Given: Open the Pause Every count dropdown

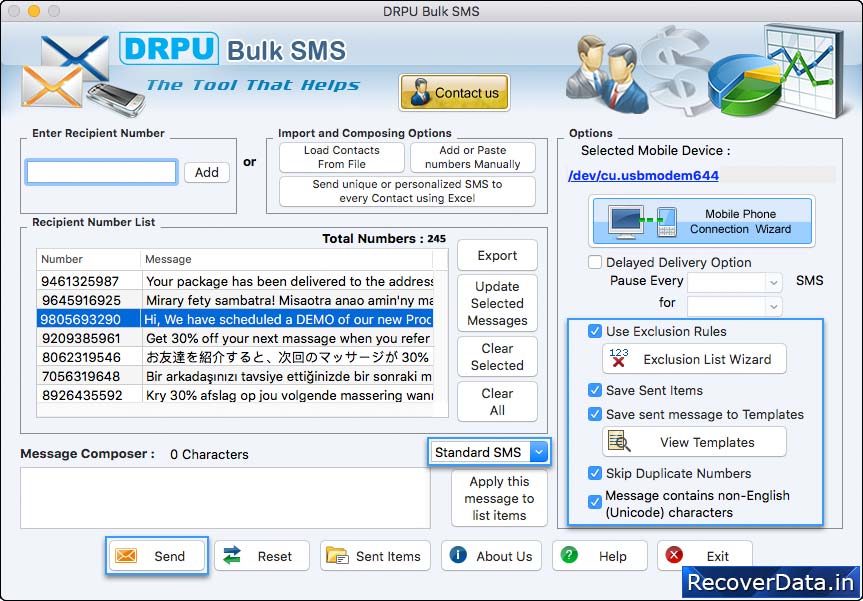Looking at the screenshot, I should click(x=734, y=282).
